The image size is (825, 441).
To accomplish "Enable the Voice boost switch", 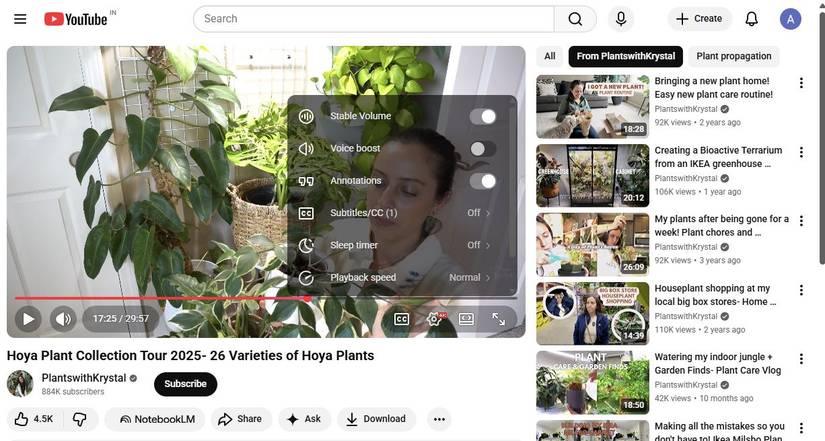I will tap(483, 149).
